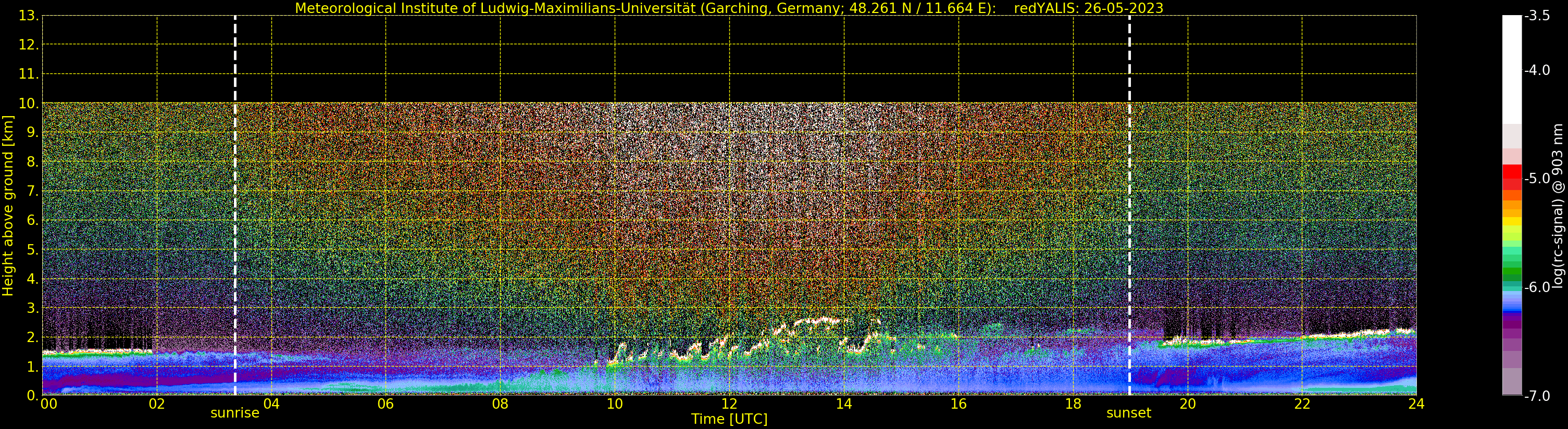Click the plot title mentioning redYALIS: 26-05-2023
This screenshot has width=1568, height=429.
coord(729,8)
